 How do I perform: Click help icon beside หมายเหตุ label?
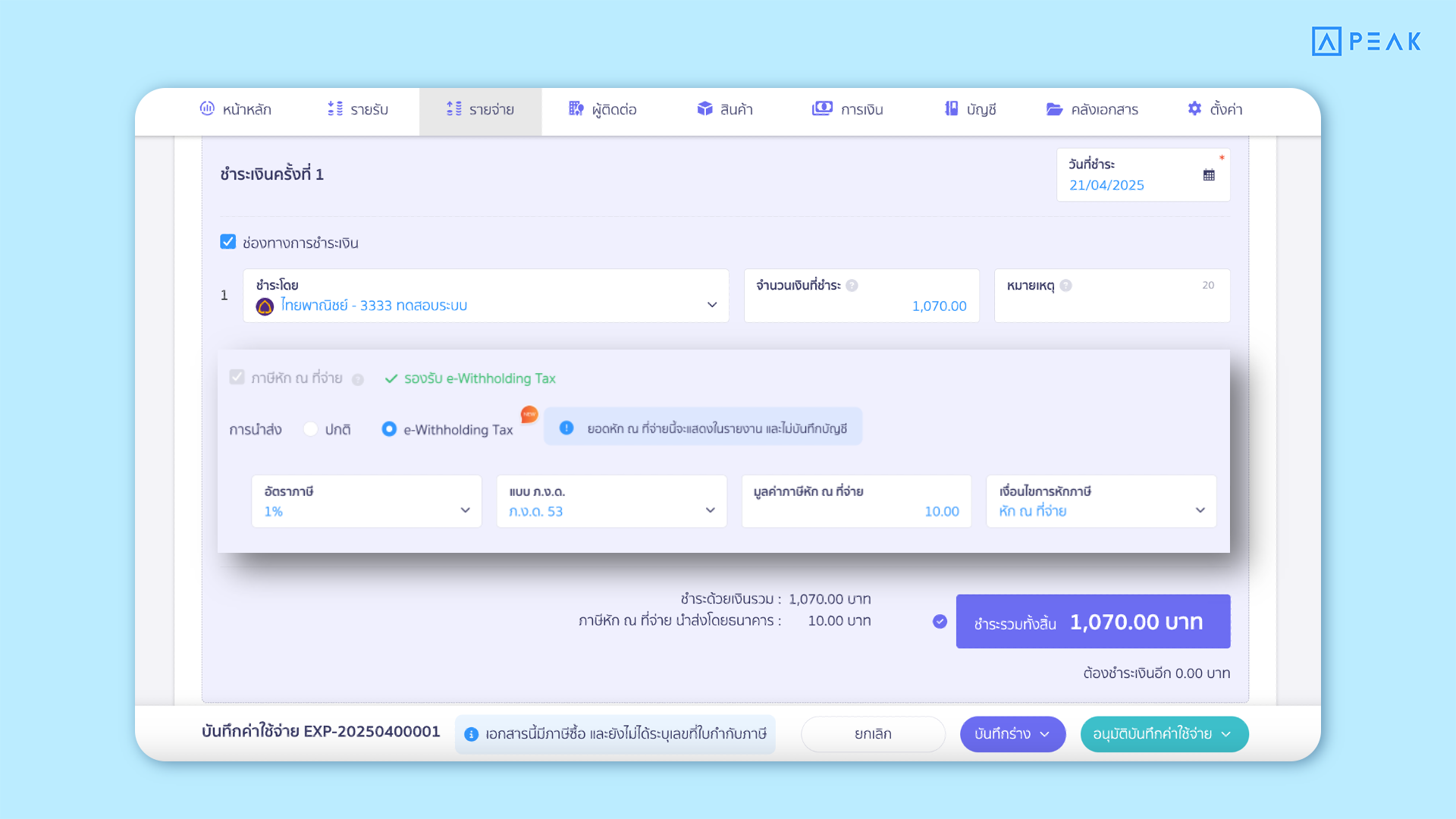(x=1065, y=286)
